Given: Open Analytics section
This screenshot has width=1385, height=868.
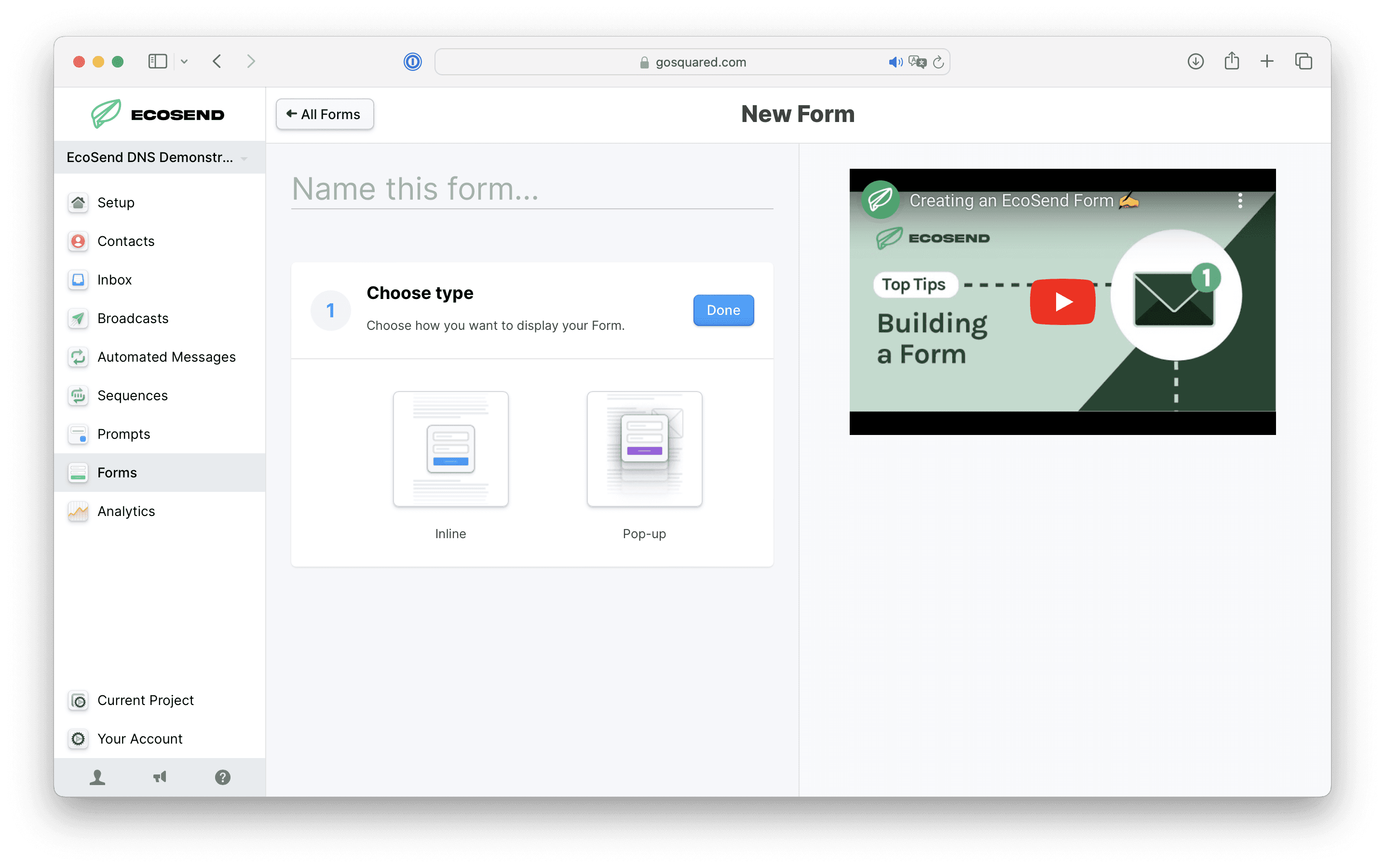Looking at the screenshot, I should tap(160, 511).
